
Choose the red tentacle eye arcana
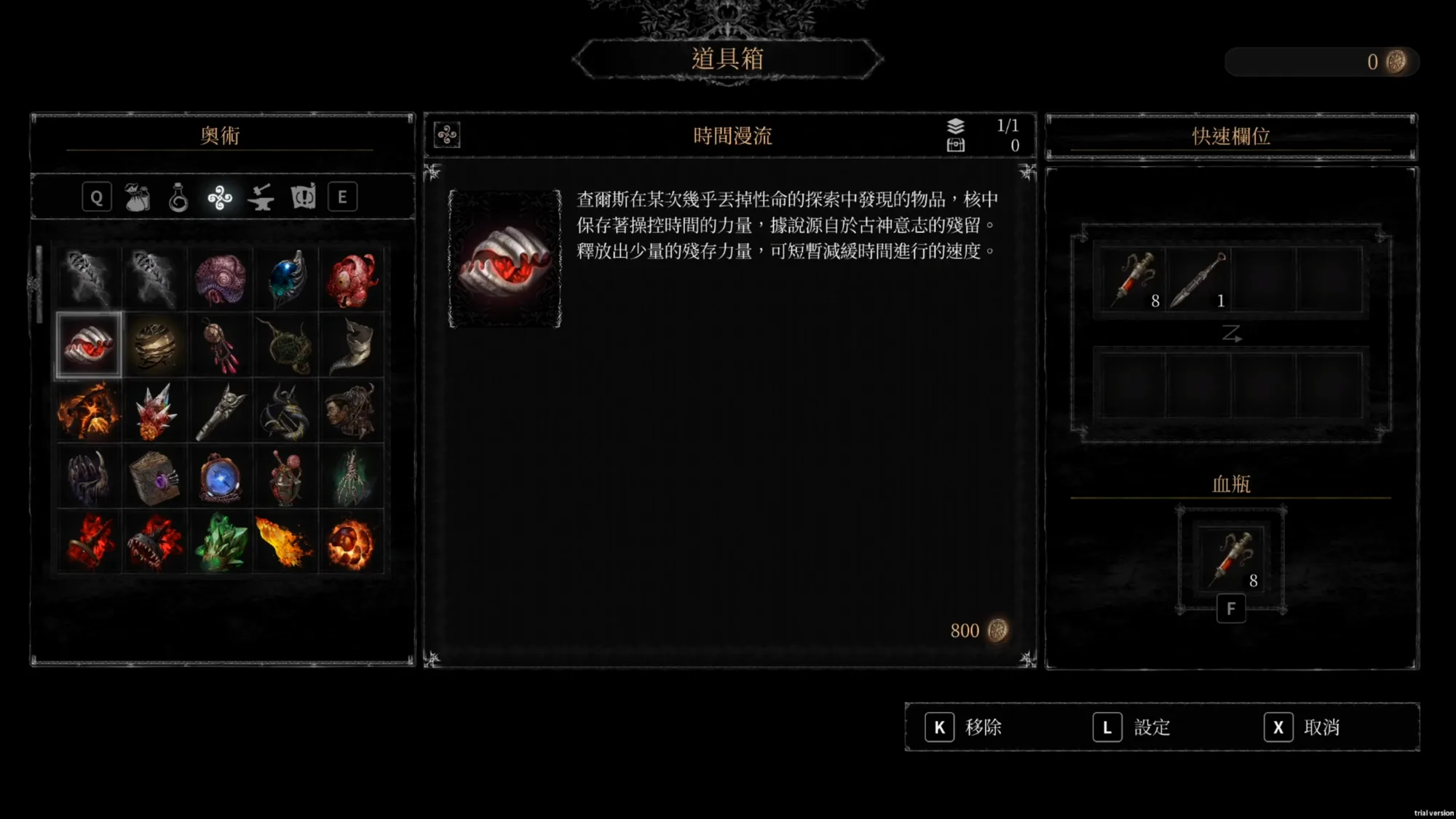point(352,280)
